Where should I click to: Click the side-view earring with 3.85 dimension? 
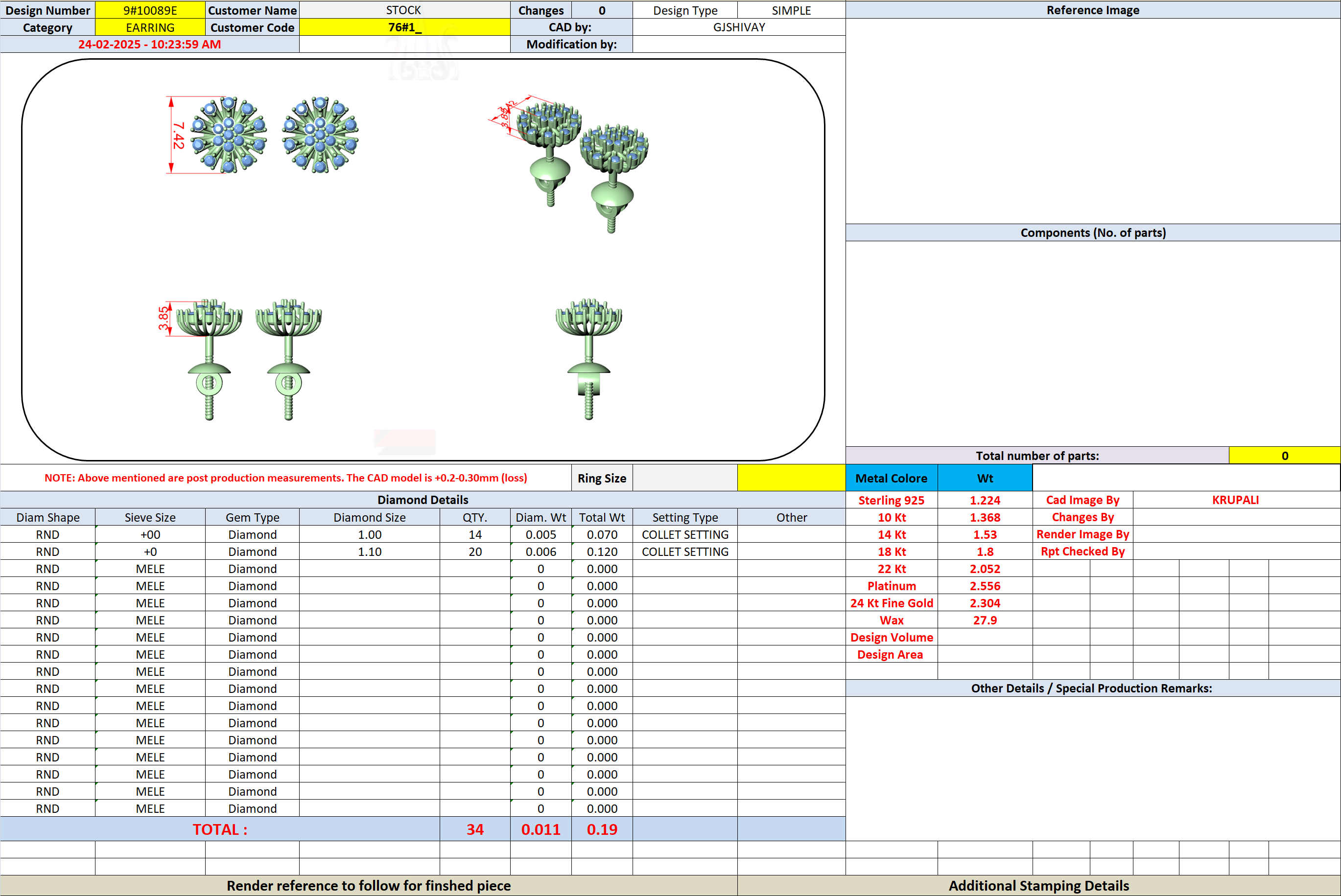coord(209,359)
